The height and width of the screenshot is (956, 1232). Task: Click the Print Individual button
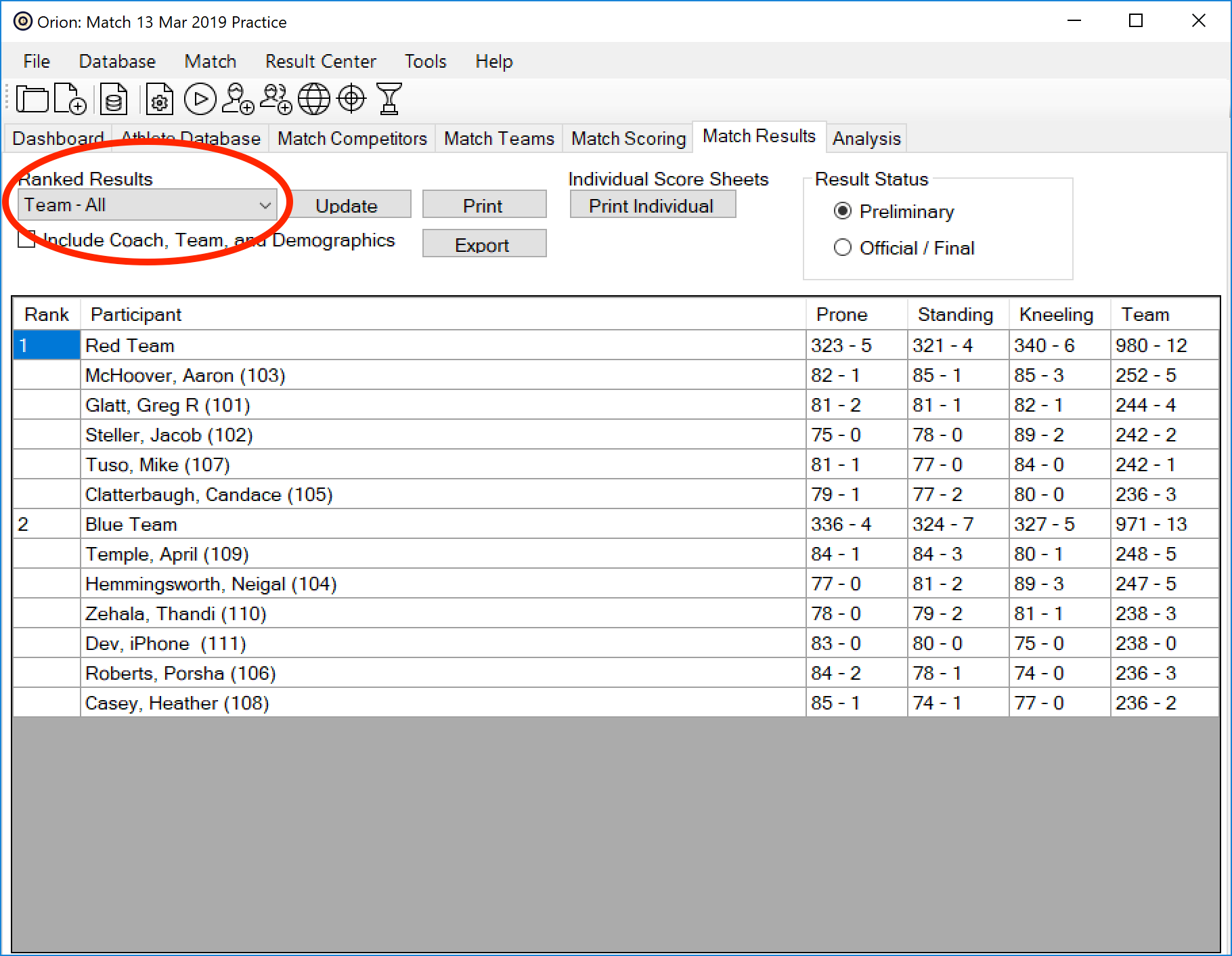coord(652,206)
